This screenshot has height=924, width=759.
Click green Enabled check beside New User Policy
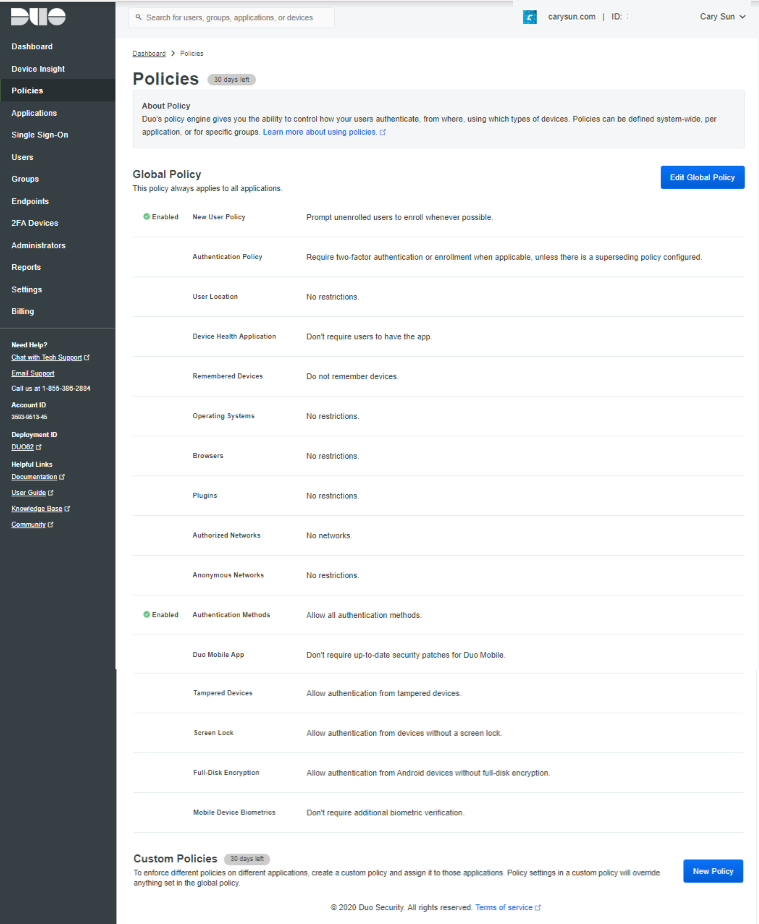pos(146,217)
